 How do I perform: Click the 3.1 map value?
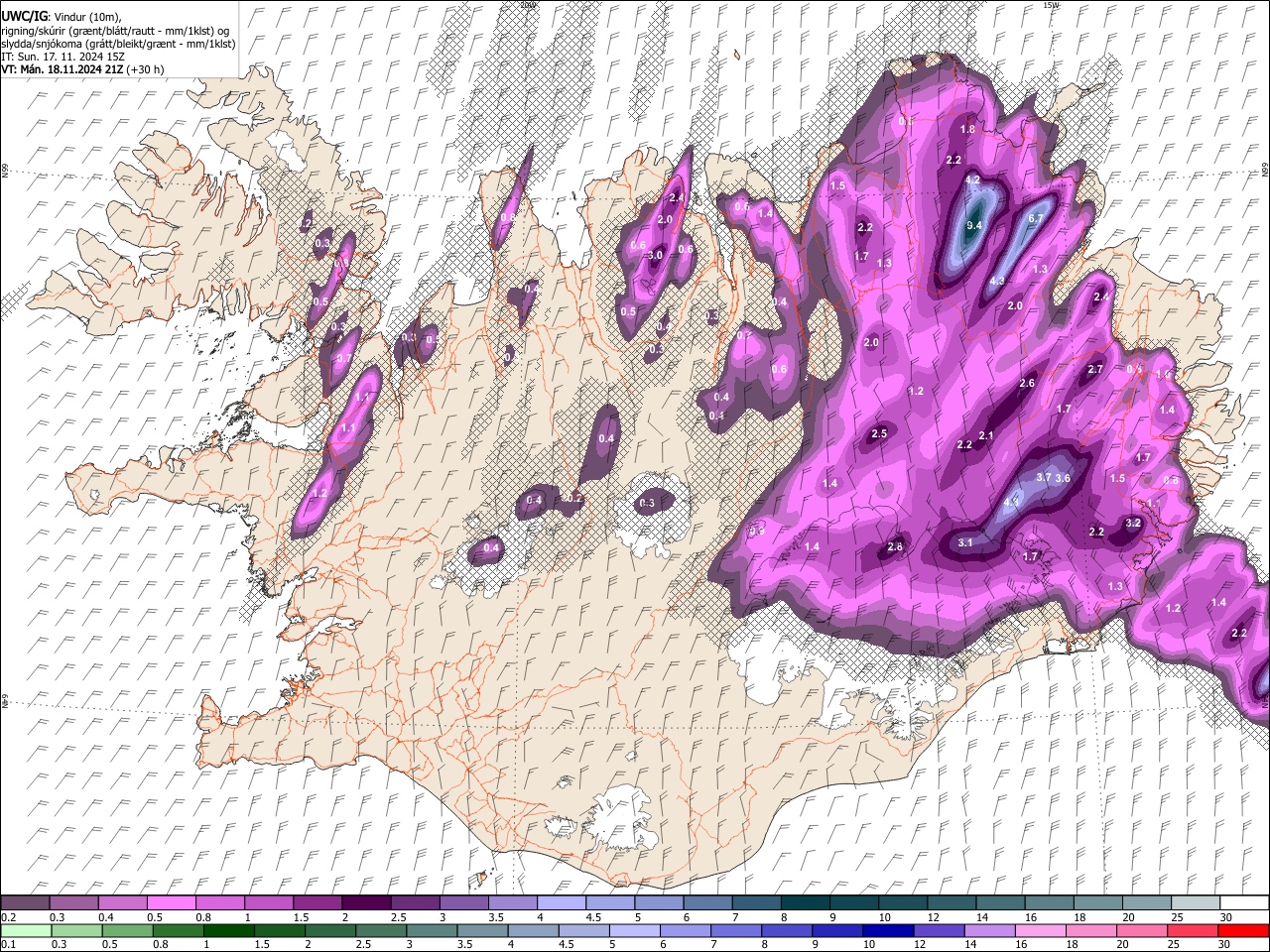(x=965, y=542)
